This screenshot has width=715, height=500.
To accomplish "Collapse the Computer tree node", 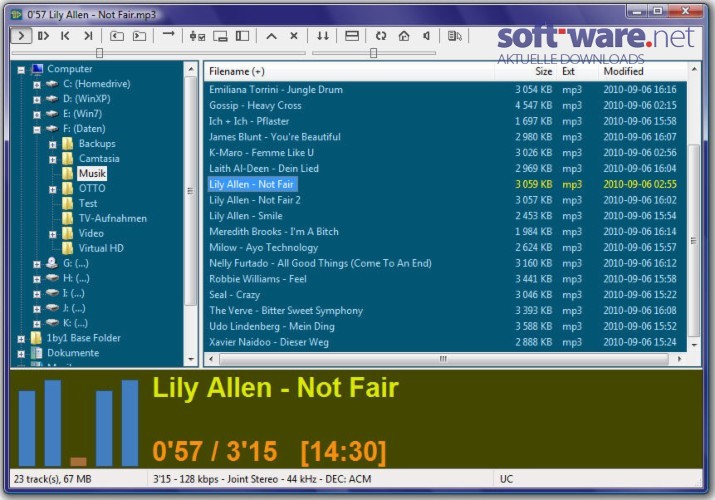I will coord(21,70).
